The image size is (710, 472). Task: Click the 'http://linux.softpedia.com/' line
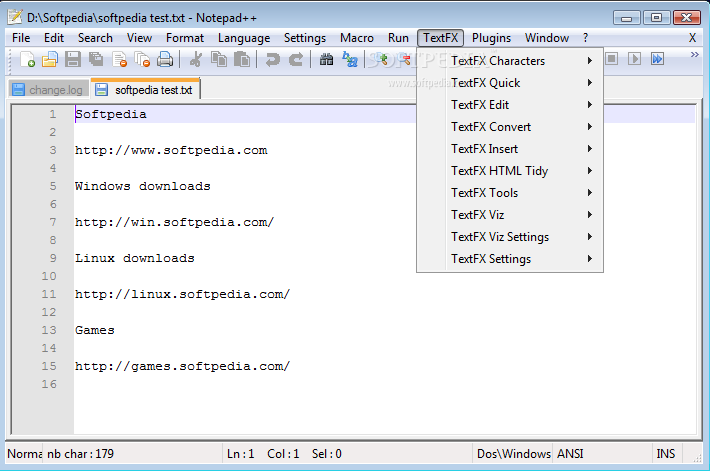pyautogui.click(x=182, y=294)
